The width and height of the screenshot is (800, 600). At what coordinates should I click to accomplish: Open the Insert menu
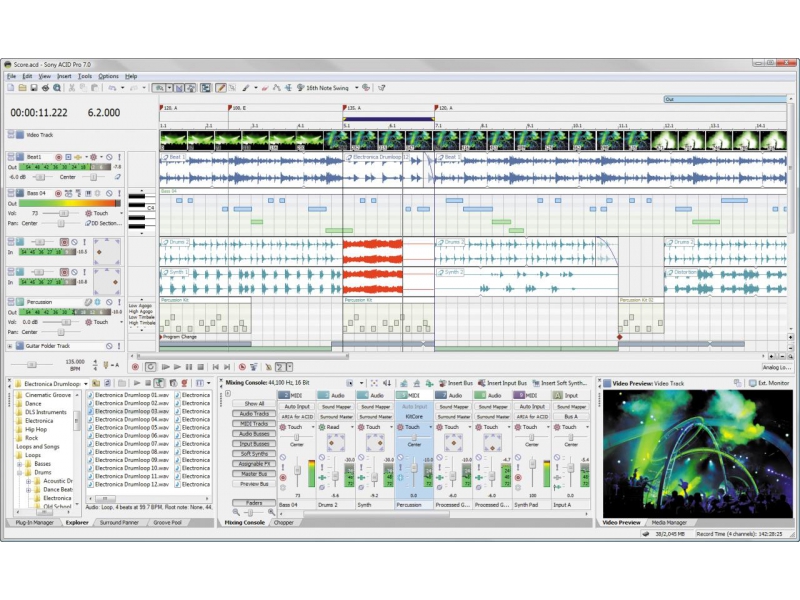[x=64, y=76]
